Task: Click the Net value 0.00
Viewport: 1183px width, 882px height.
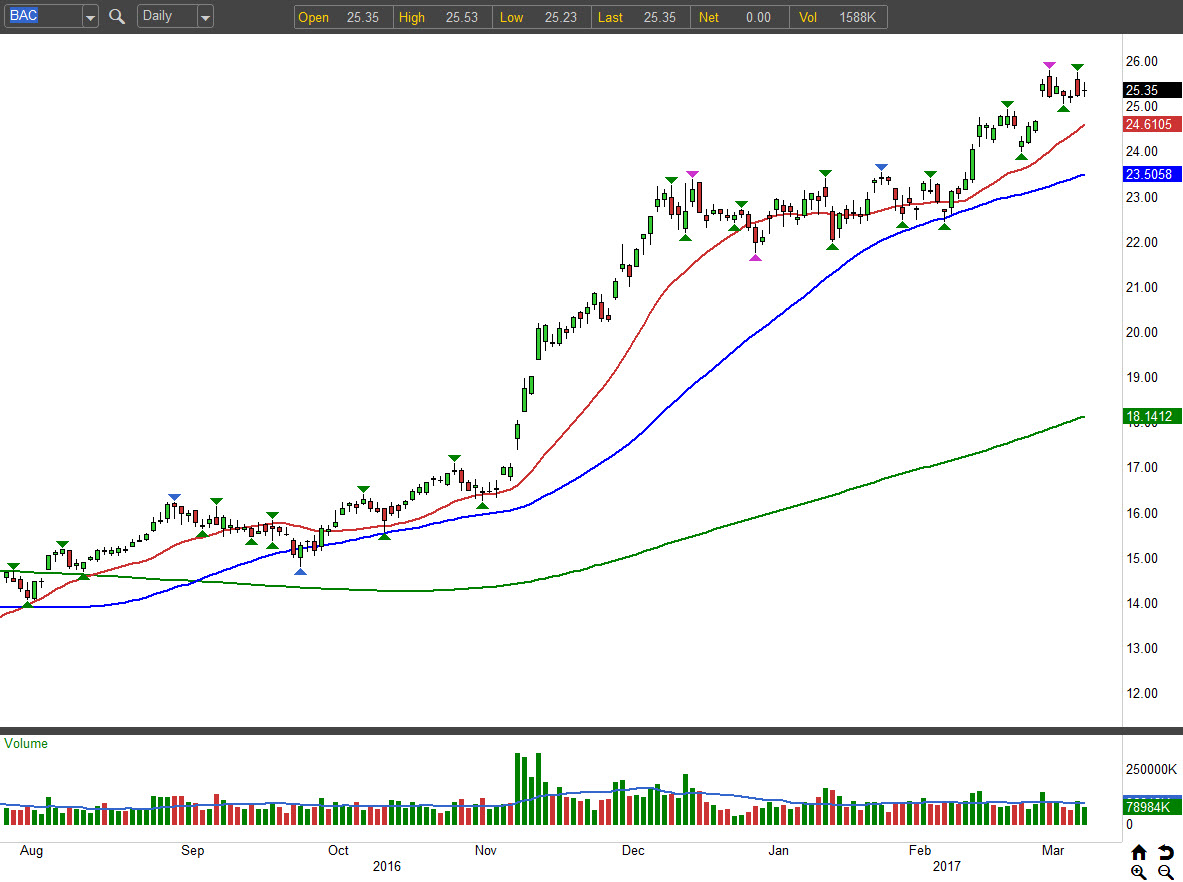Action: pyautogui.click(x=758, y=17)
